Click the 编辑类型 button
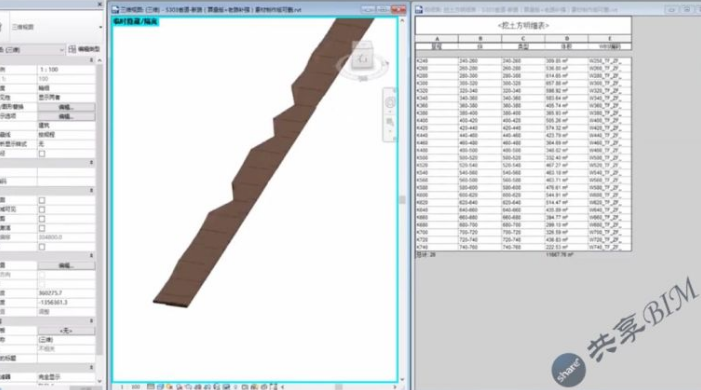Image resolution: width=701 pixels, height=390 pixels. click(84, 49)
